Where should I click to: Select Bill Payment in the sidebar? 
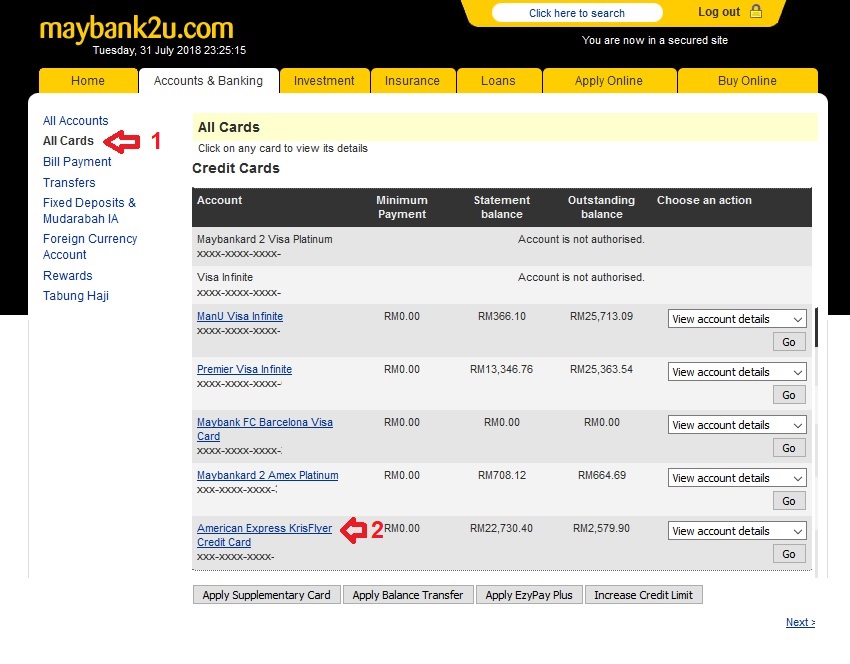(77, 162)
